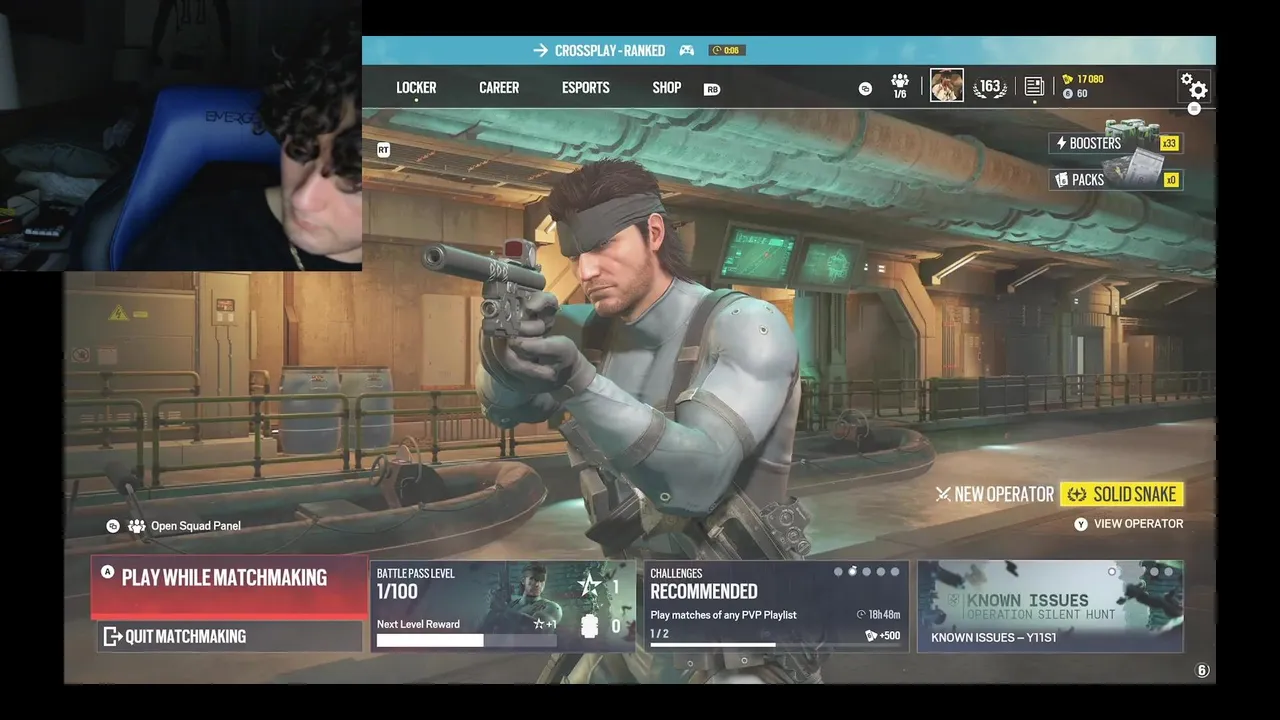1280x720 pixels.
Task: Open the squad members 1/6 icon
Action: pos(900,86)
